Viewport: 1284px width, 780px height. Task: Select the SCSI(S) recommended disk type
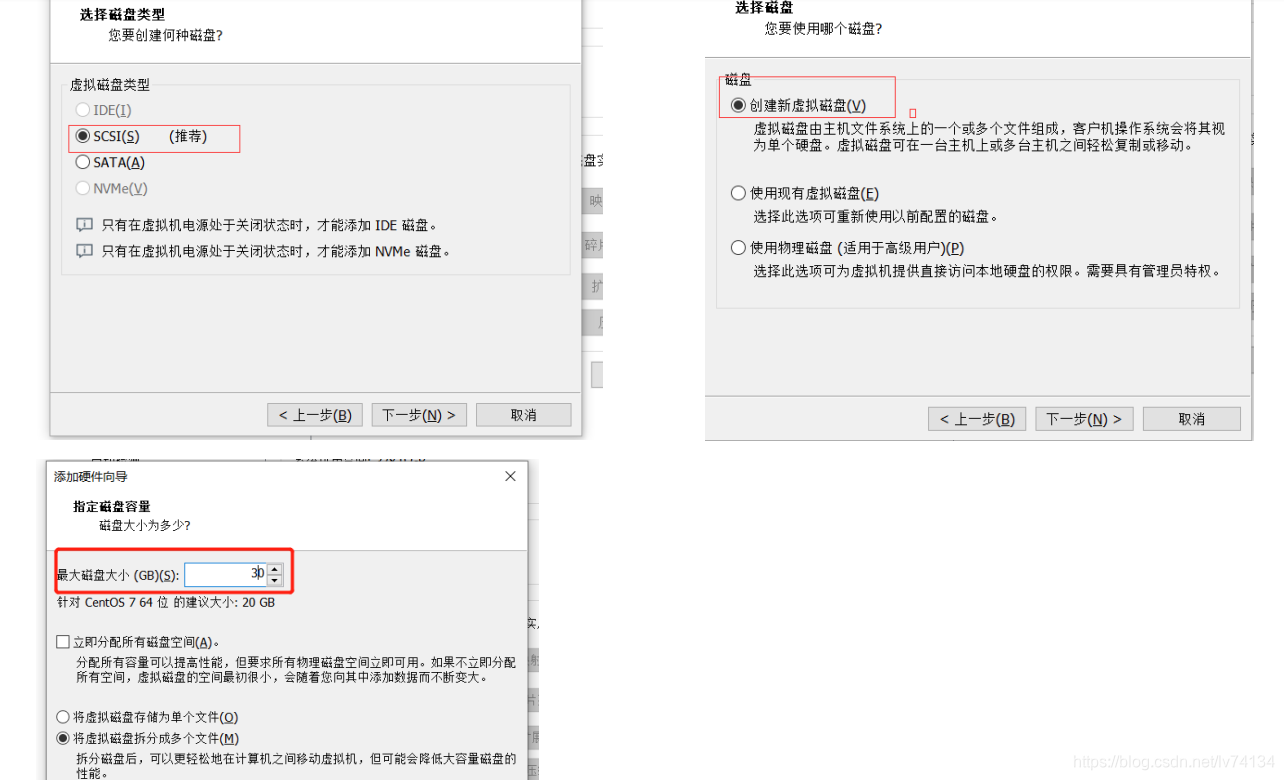point(83,136)
